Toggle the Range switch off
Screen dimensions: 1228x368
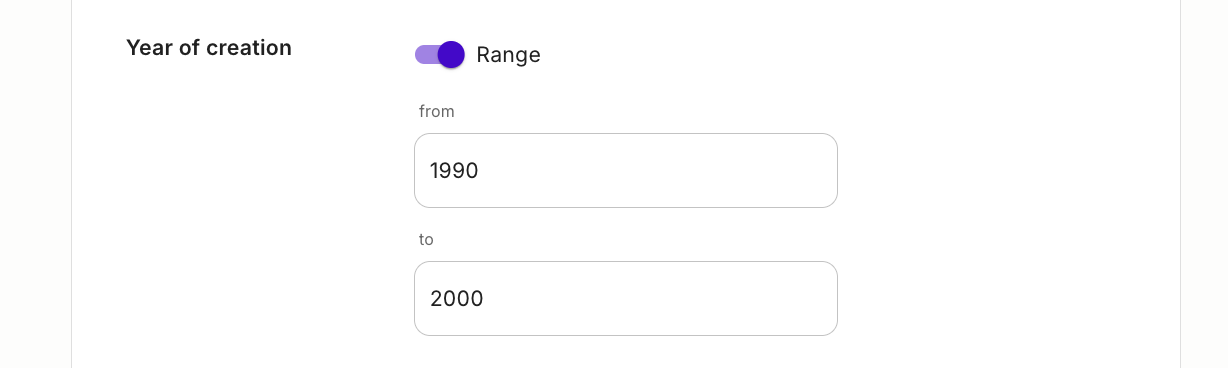(x=440, y=55)
